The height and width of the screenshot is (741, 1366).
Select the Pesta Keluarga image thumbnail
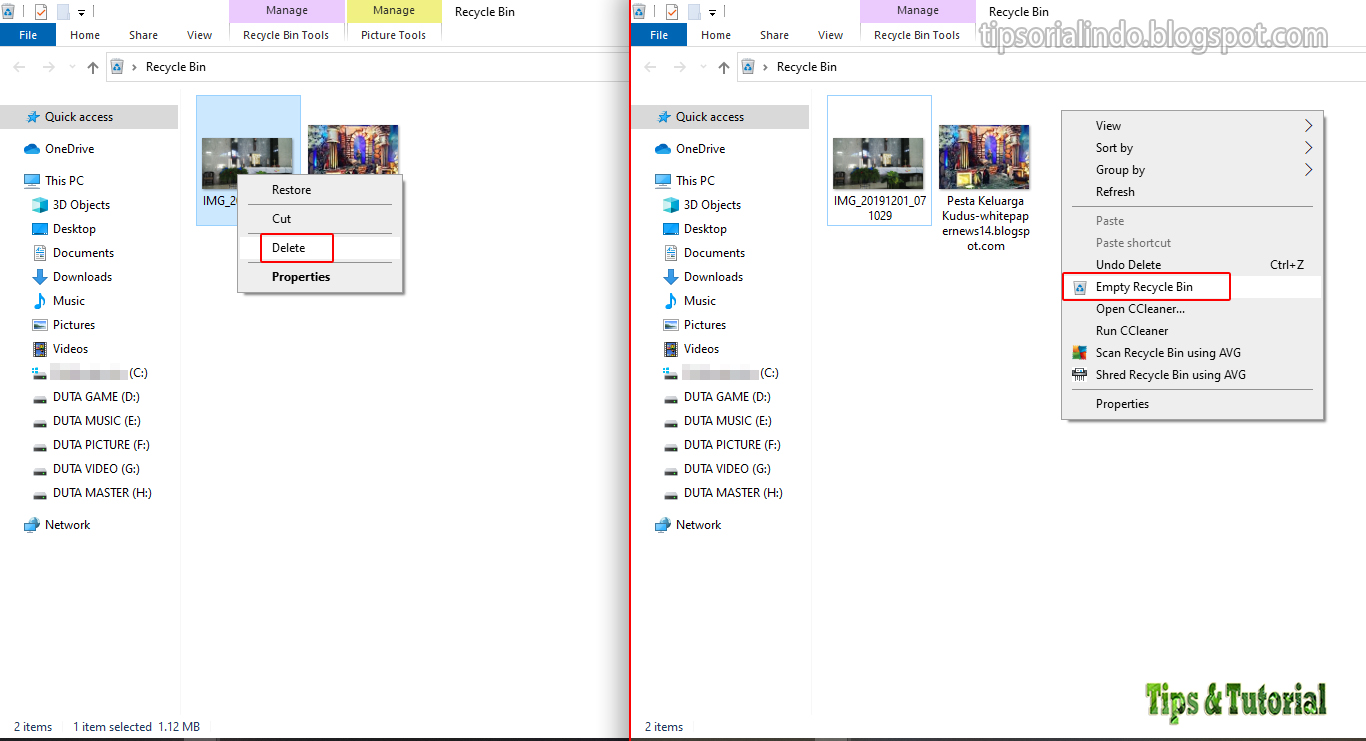click(984, 157)
